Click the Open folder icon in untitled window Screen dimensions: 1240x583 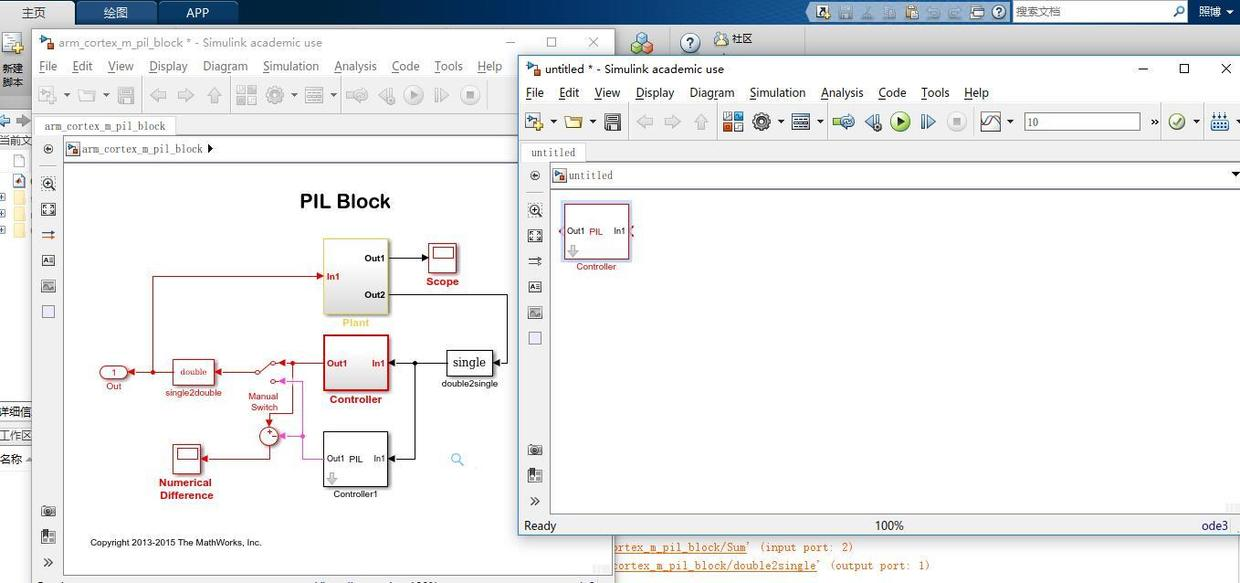point(573,122)
